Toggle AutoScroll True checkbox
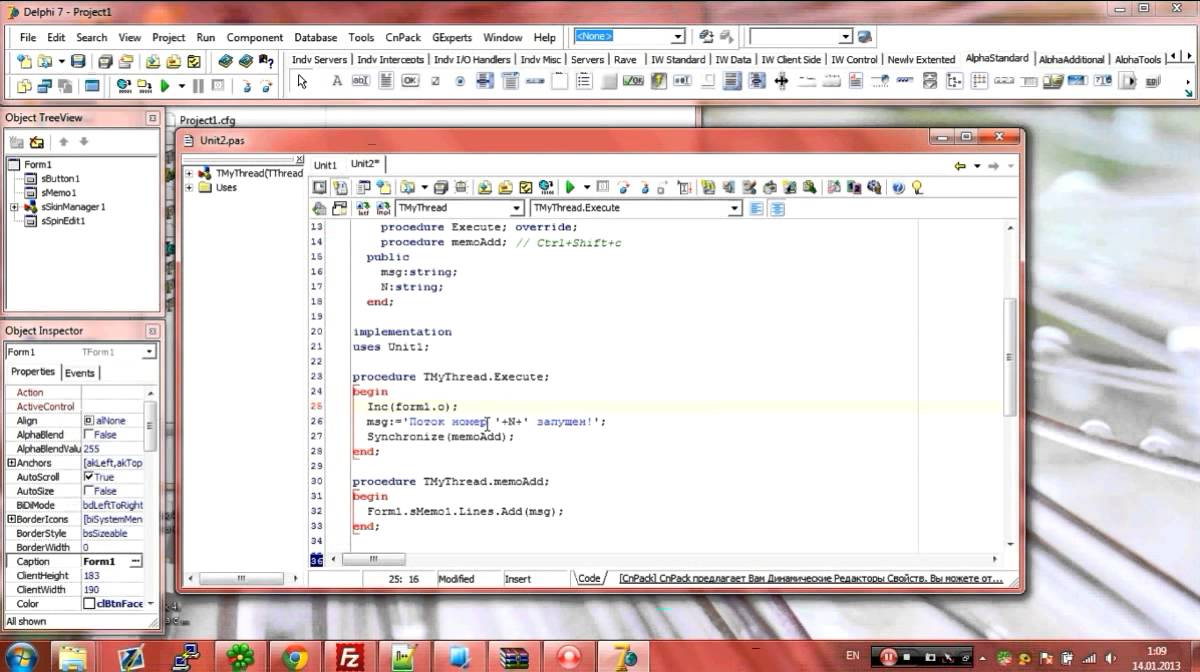The image size is (1200, 672). coord(89,477)
